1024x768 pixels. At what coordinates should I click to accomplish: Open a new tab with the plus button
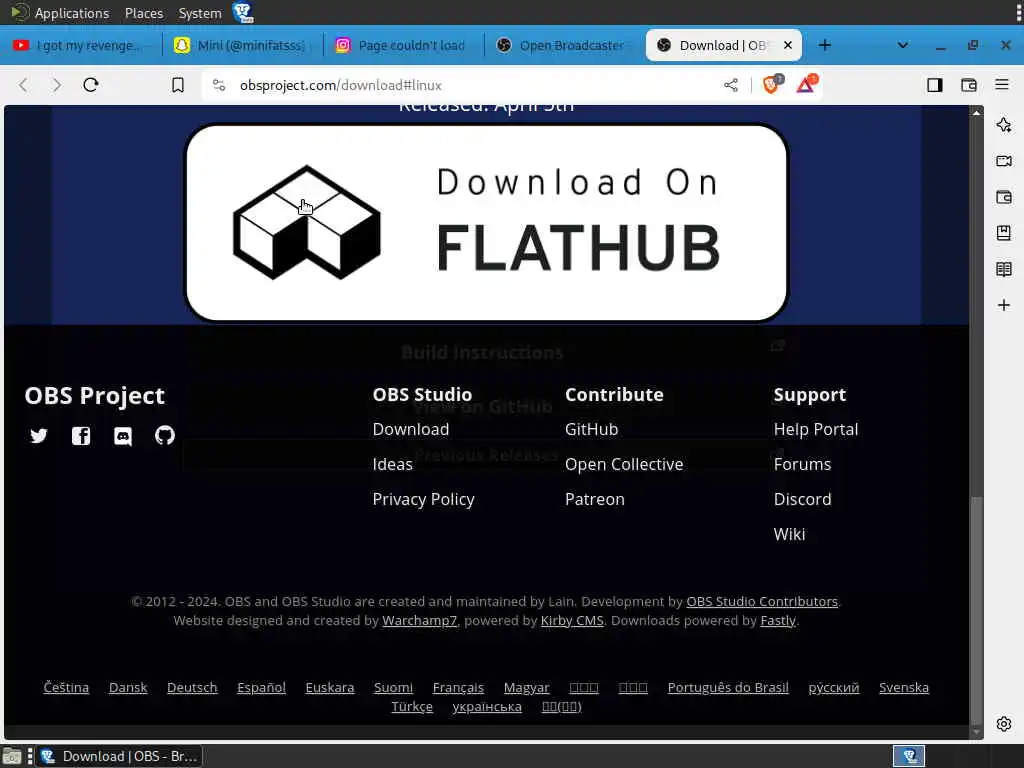pos(825,45)
